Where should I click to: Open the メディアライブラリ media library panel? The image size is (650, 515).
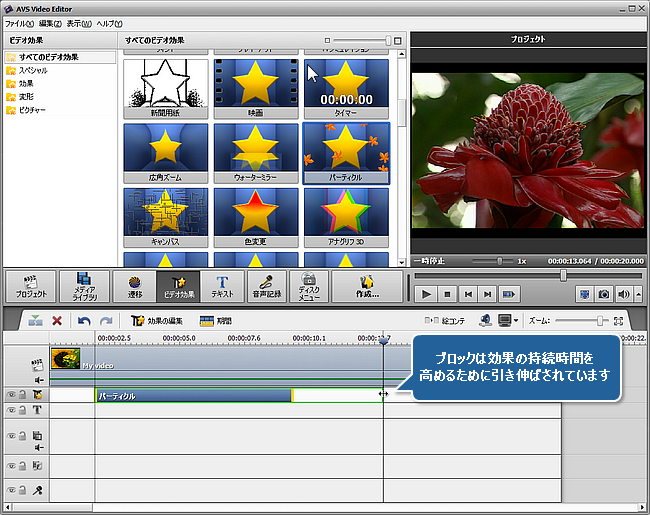[85, 285]
